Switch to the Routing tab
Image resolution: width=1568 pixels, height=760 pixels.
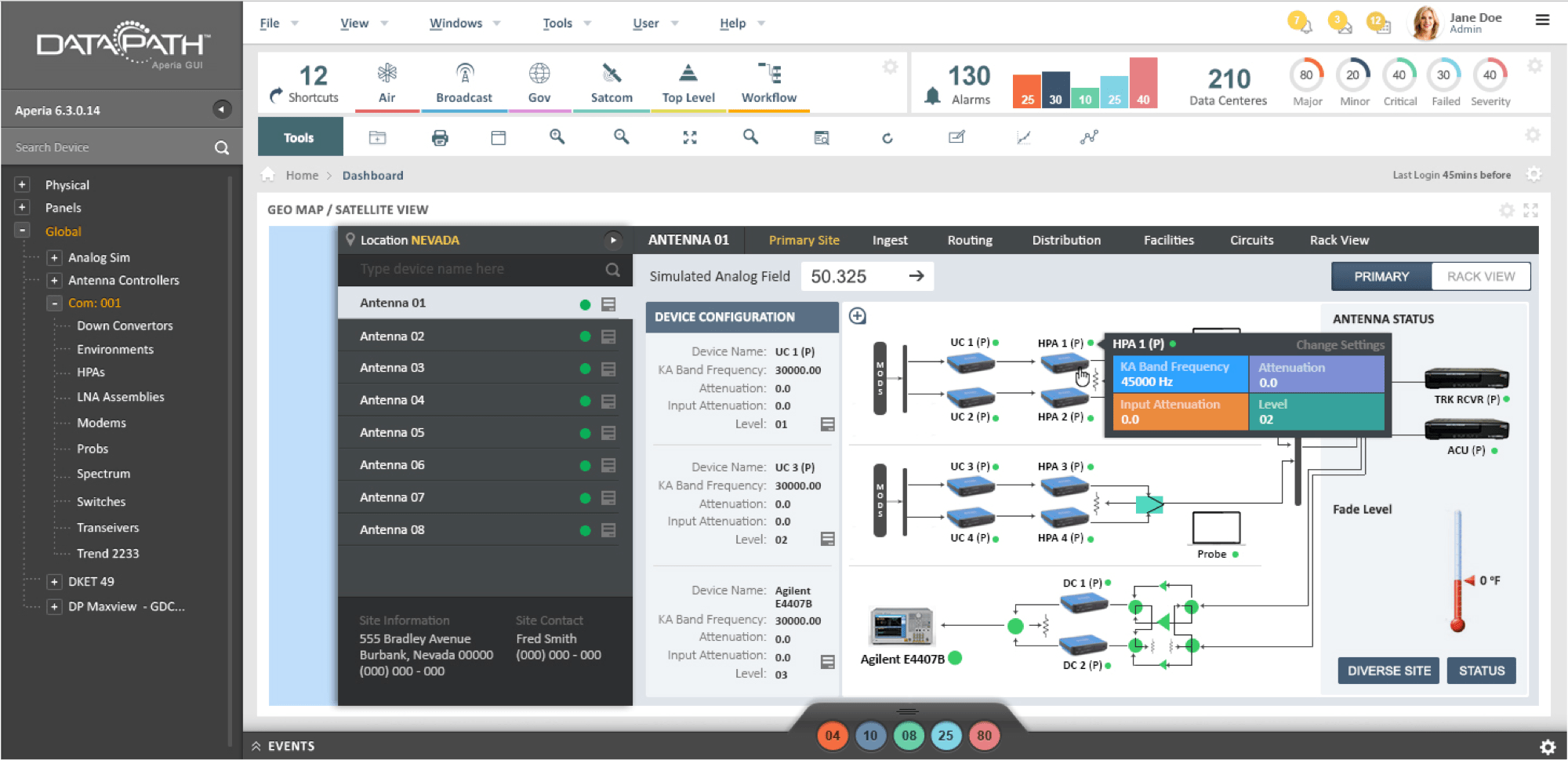(x=969, y=240)
